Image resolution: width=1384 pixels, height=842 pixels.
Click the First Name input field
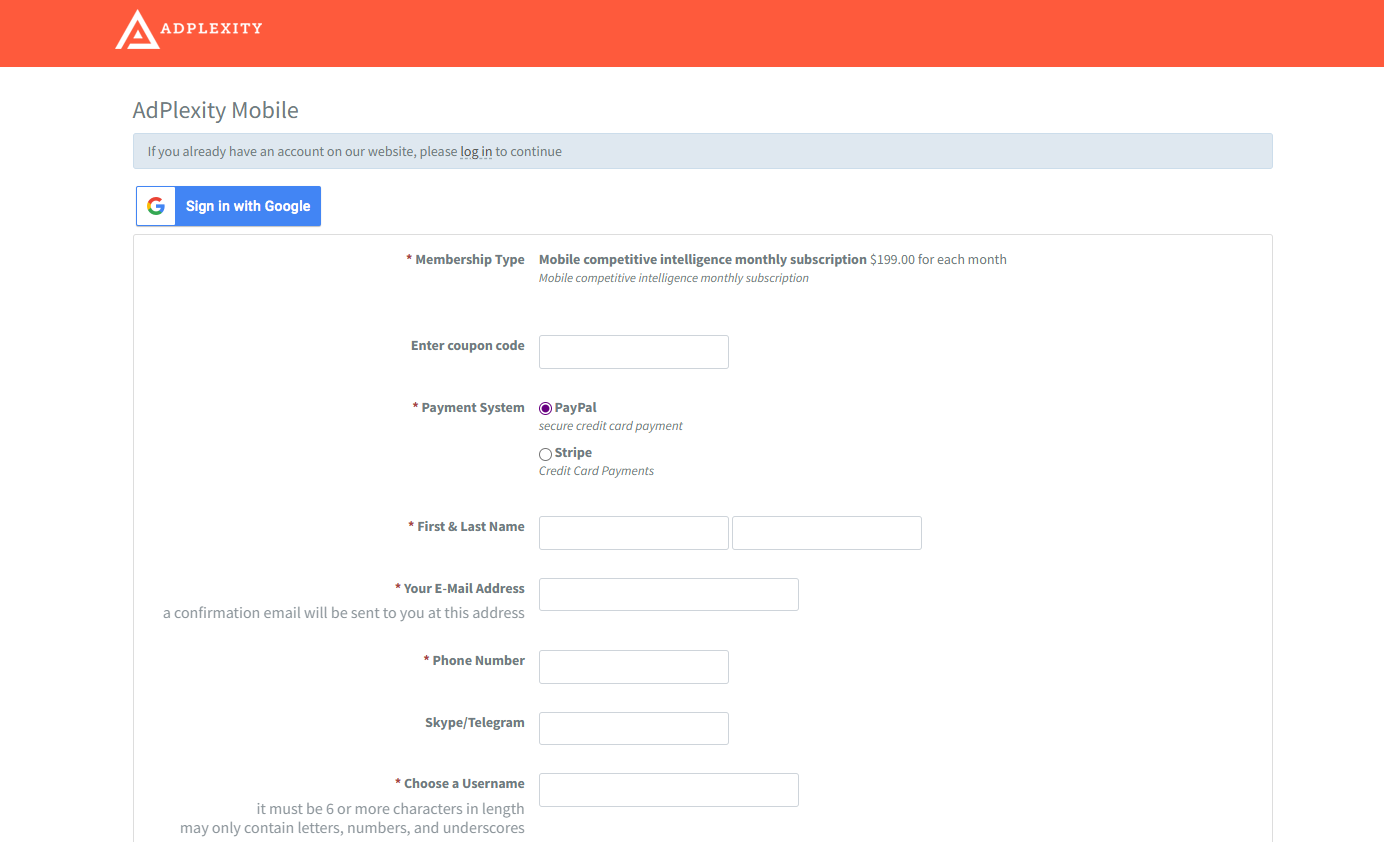click(x=634, y=533)
